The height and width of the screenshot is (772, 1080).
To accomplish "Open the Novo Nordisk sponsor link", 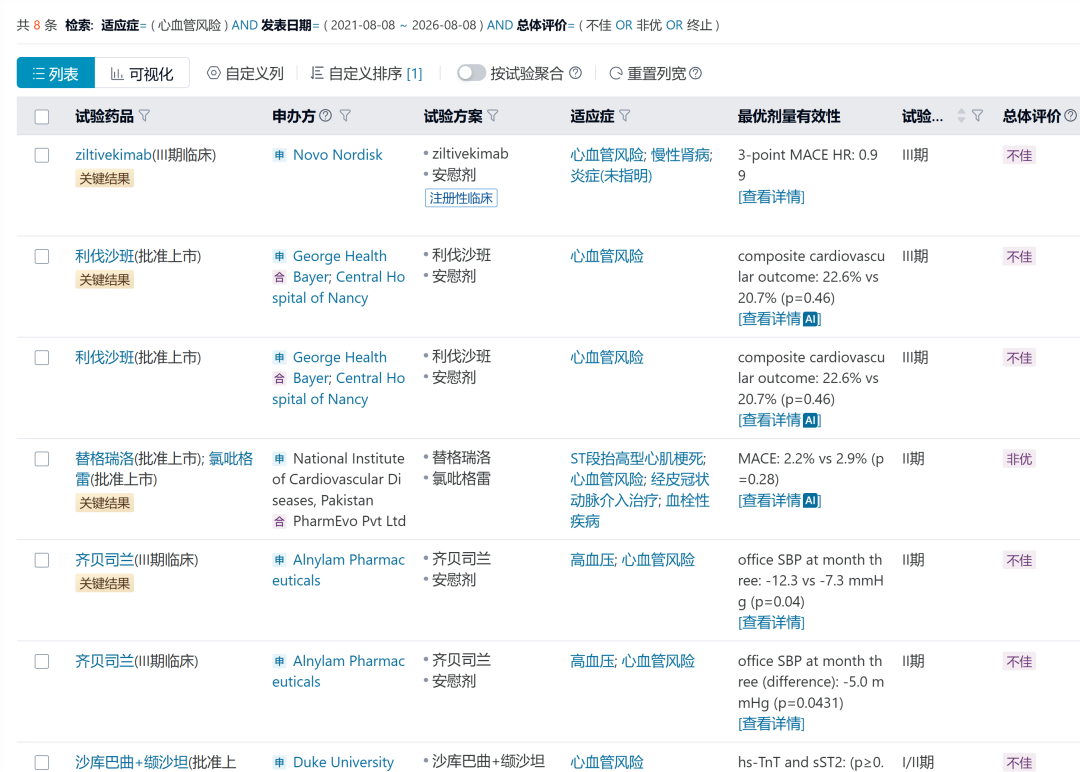I will coord(338,155).
